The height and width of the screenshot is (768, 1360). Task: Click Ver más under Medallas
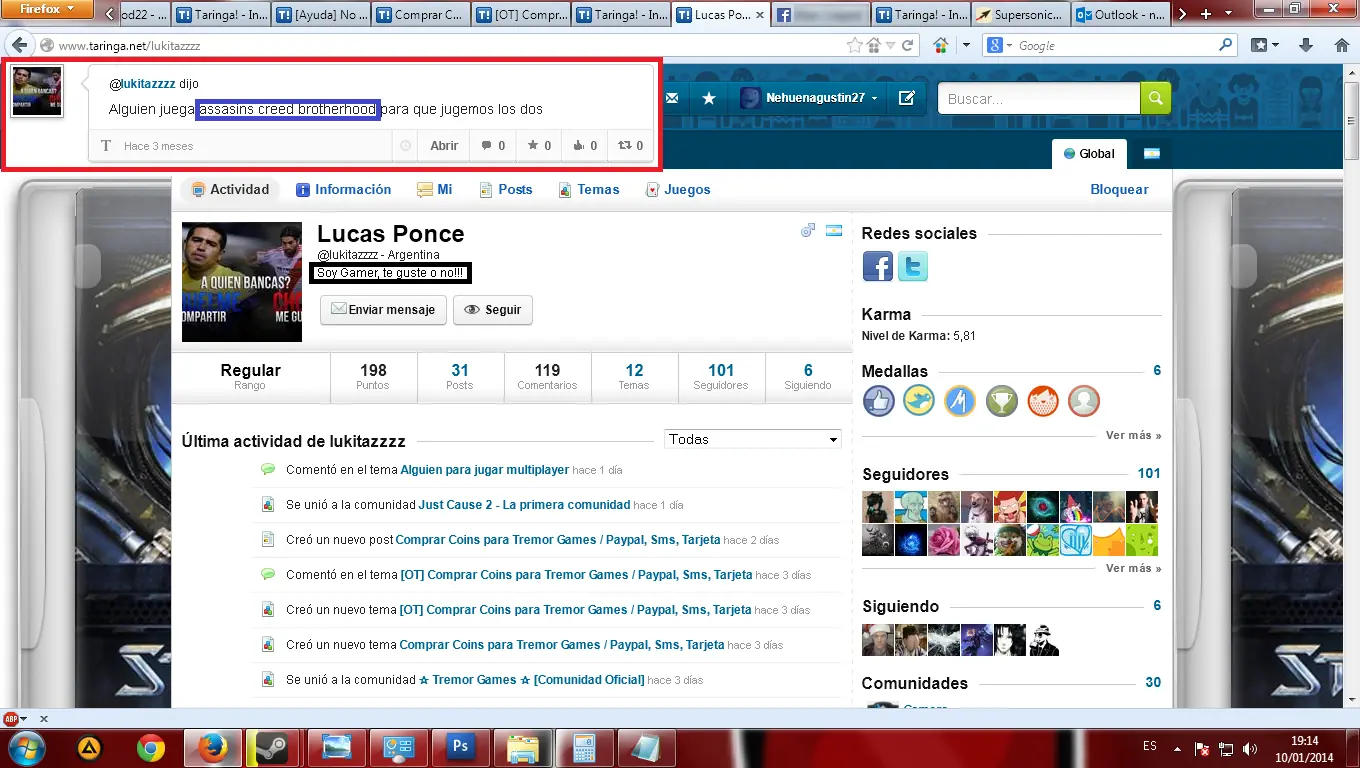click(1134, 436)
